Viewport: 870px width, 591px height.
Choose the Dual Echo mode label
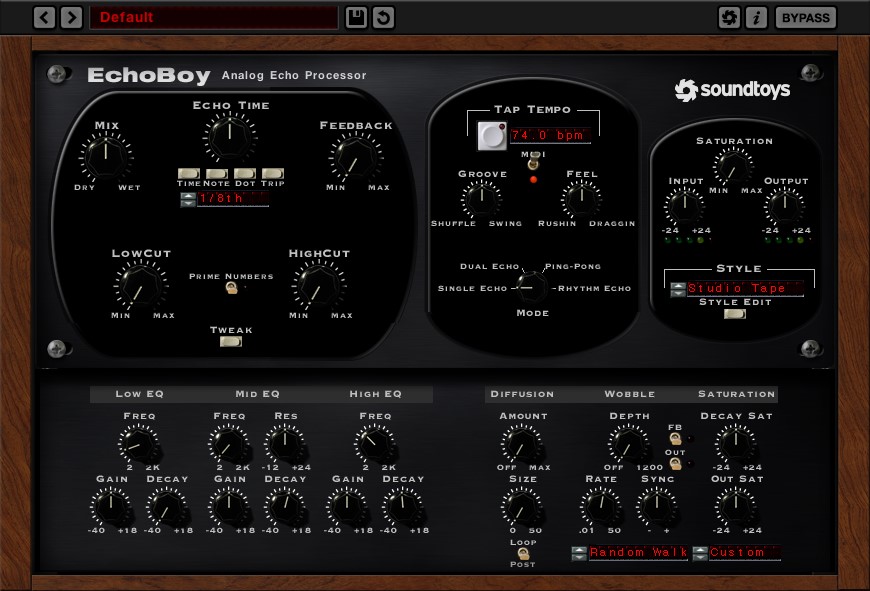point(489,266)
